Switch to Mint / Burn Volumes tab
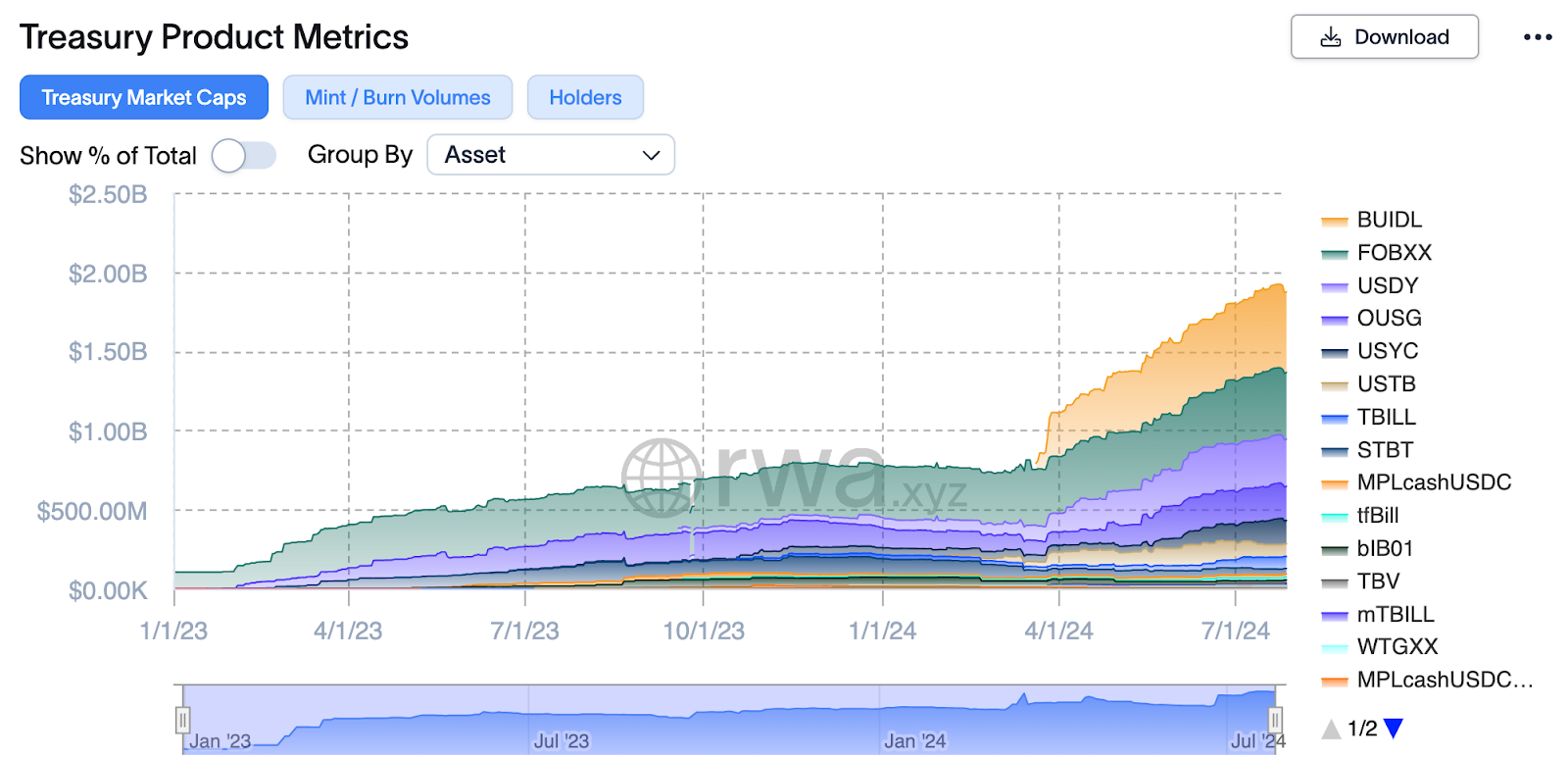Image resolution: width=1568 pixels, height=758 pixels. pyautogui.click(x=398, y=97)
